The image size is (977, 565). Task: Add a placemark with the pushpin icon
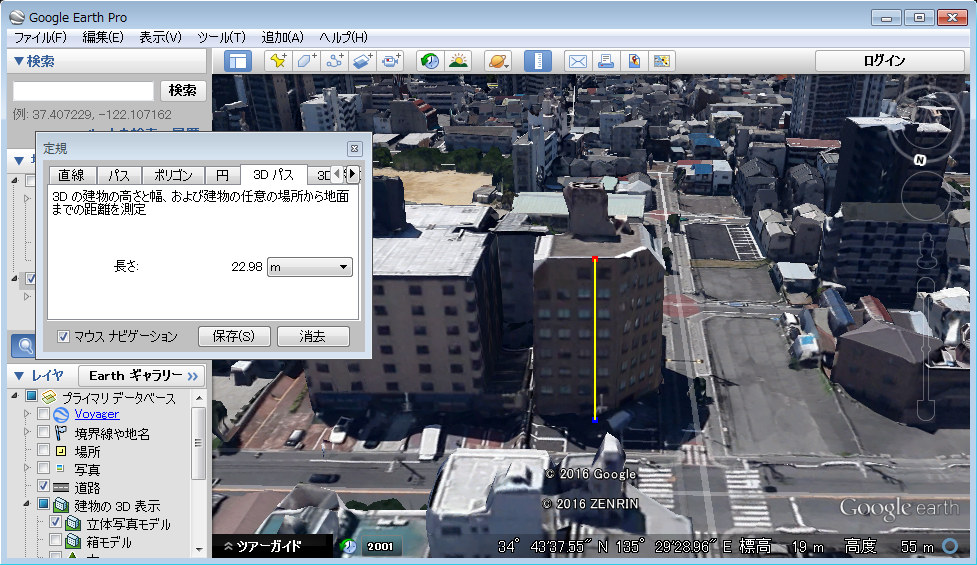coord(278,61)
